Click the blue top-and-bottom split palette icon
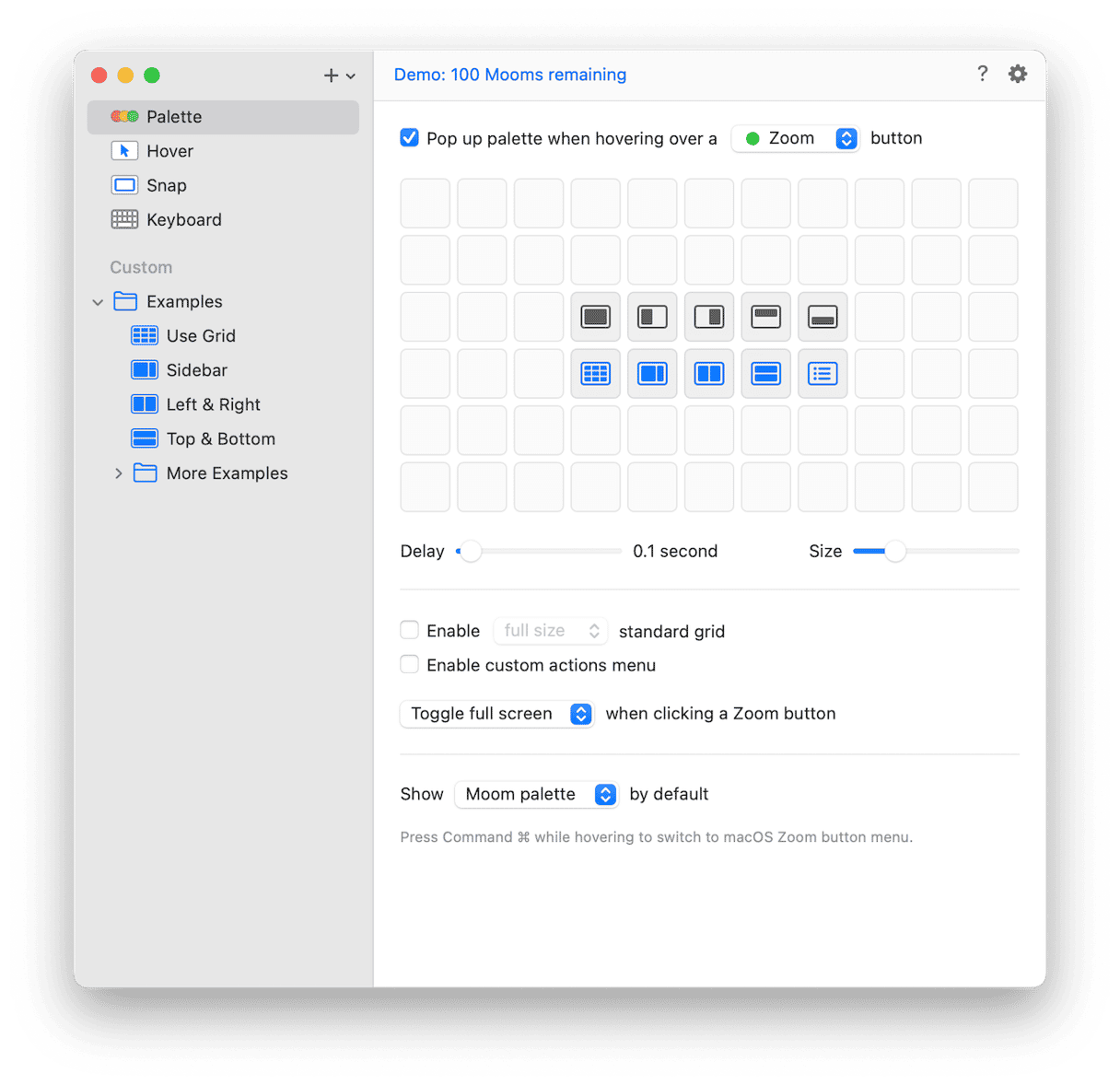 click(x=765, y=374)
